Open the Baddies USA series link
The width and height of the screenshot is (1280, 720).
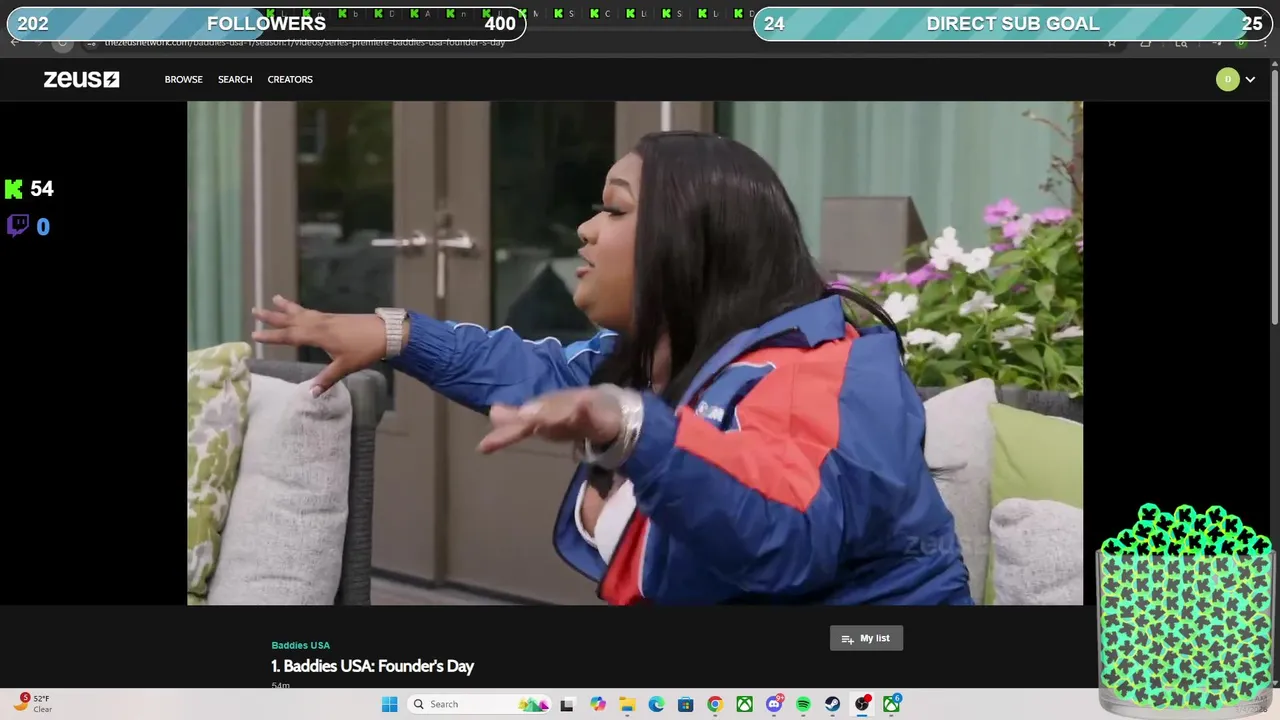pyautogui.click(x=300, y=645)
